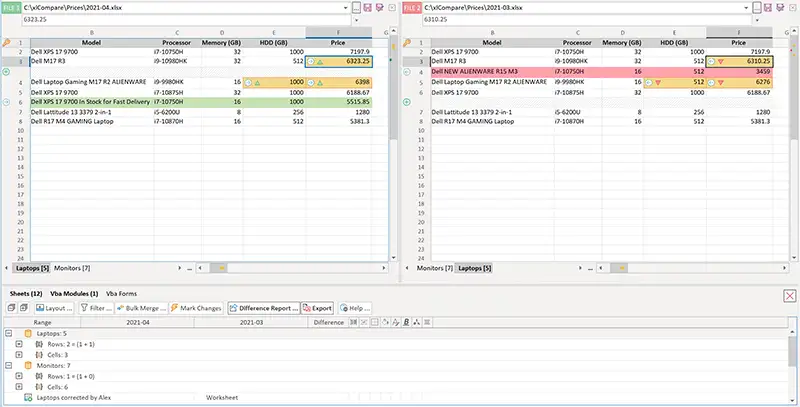Toggle first icon right of Difference header
Screen dimensions: 800x407
coord(353,322)
